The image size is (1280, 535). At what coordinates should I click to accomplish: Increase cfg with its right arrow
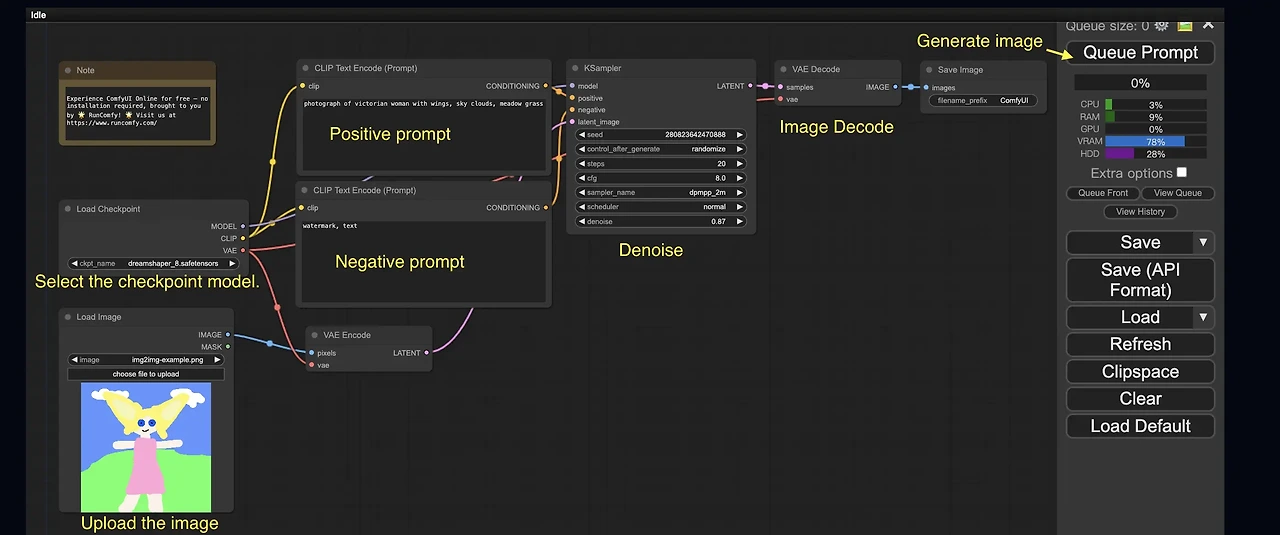739,178
